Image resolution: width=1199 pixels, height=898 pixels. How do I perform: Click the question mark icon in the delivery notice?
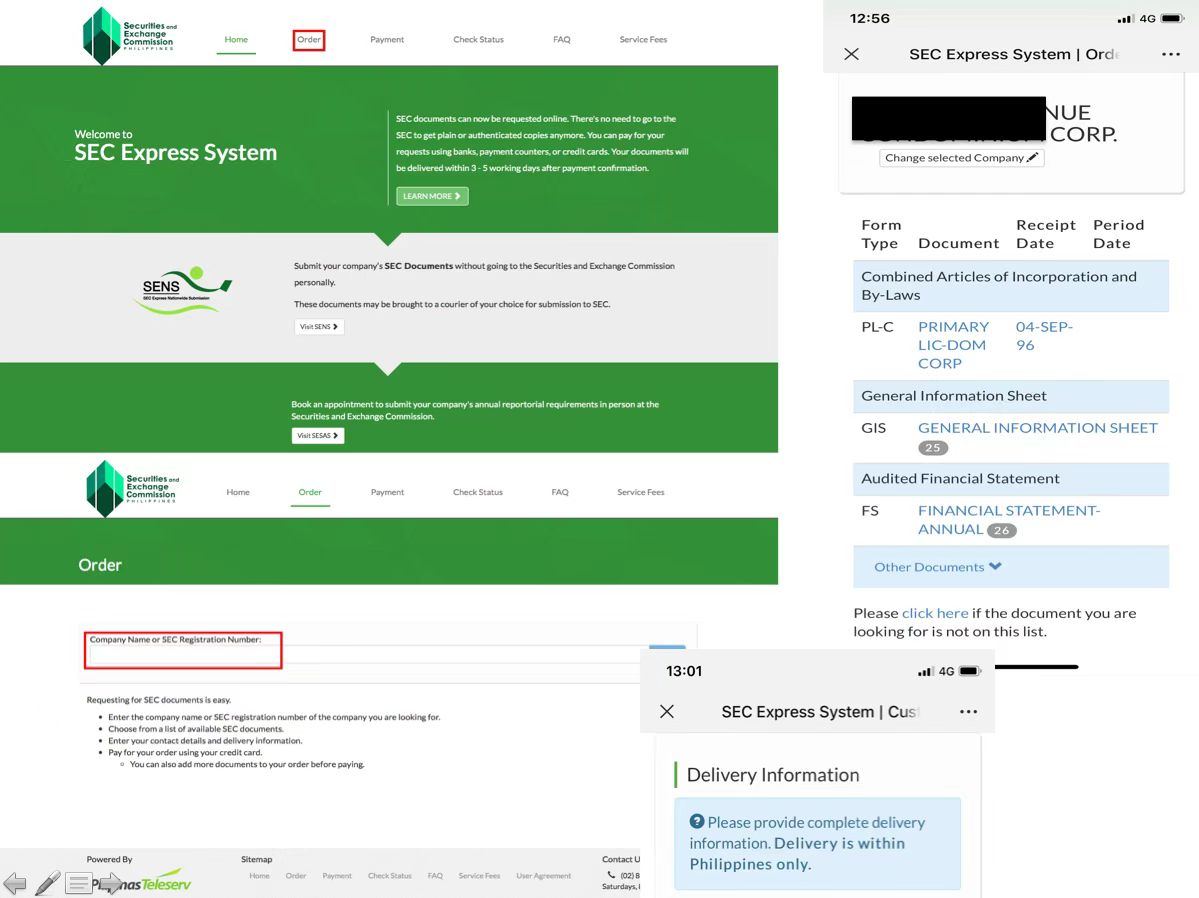(x=697, y=822)
